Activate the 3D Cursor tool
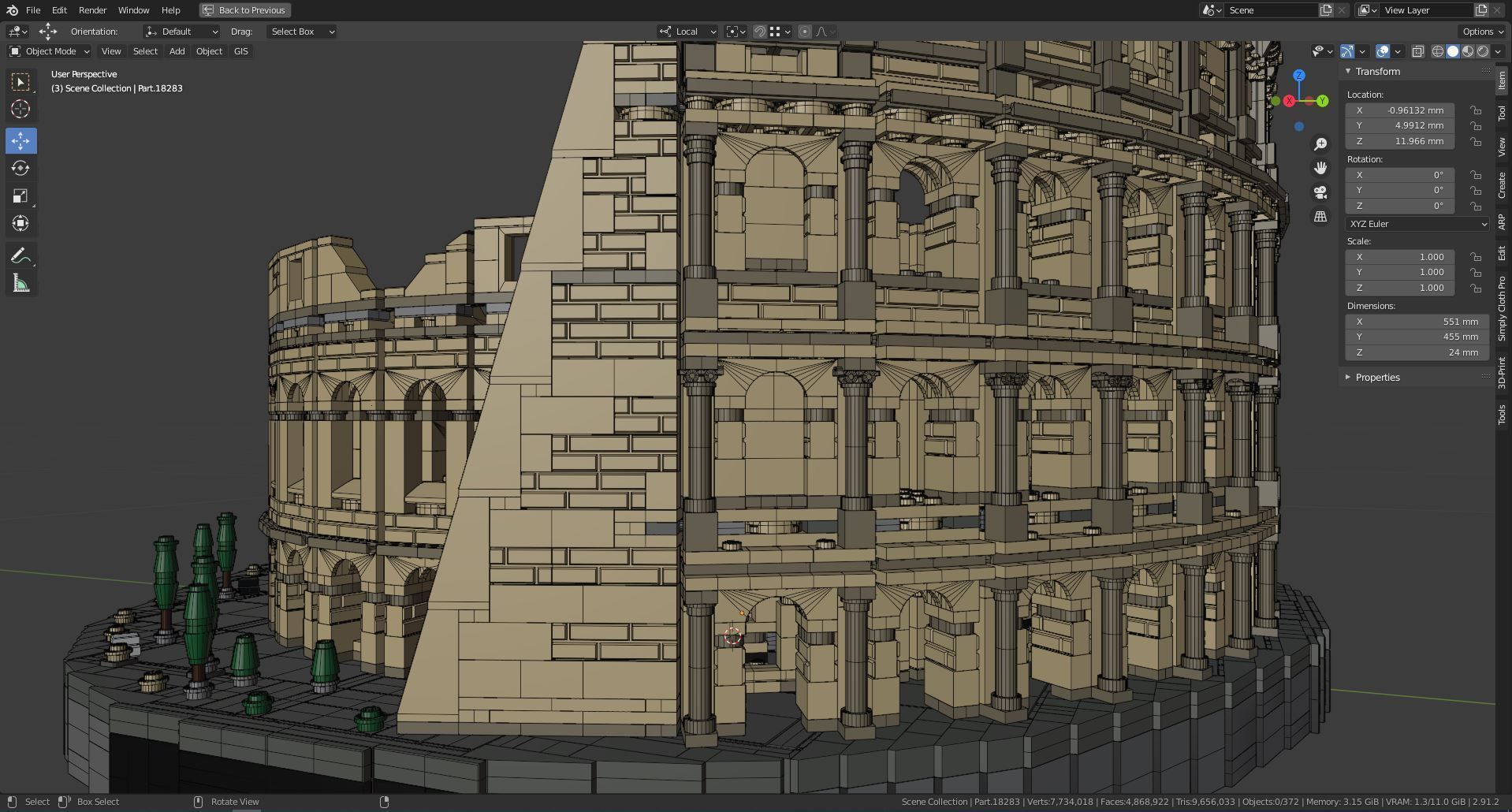 pyautogui.click(x=20, y=109)
